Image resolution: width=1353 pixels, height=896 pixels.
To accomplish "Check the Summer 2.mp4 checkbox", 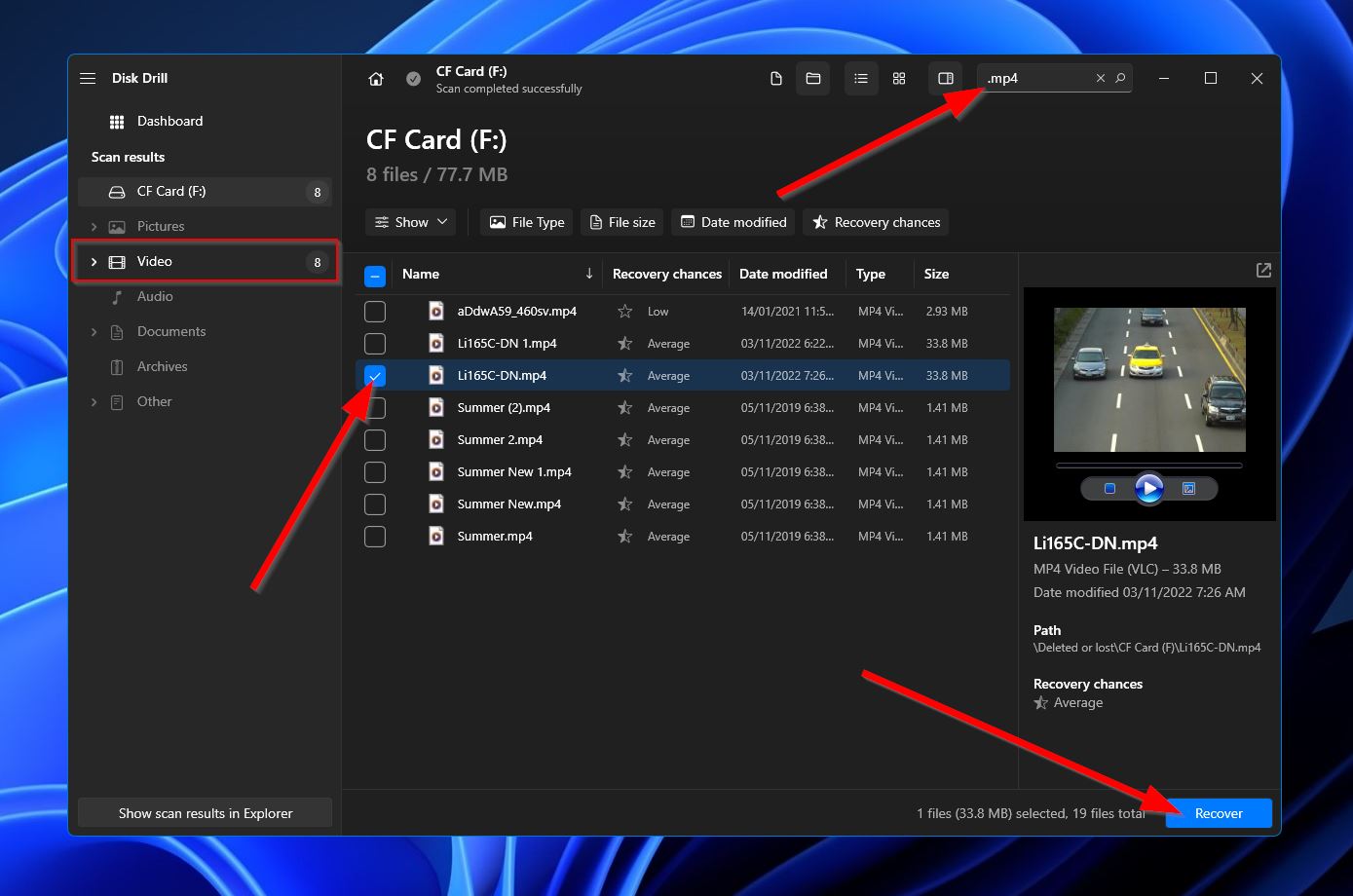I will (x=375, y=440).
